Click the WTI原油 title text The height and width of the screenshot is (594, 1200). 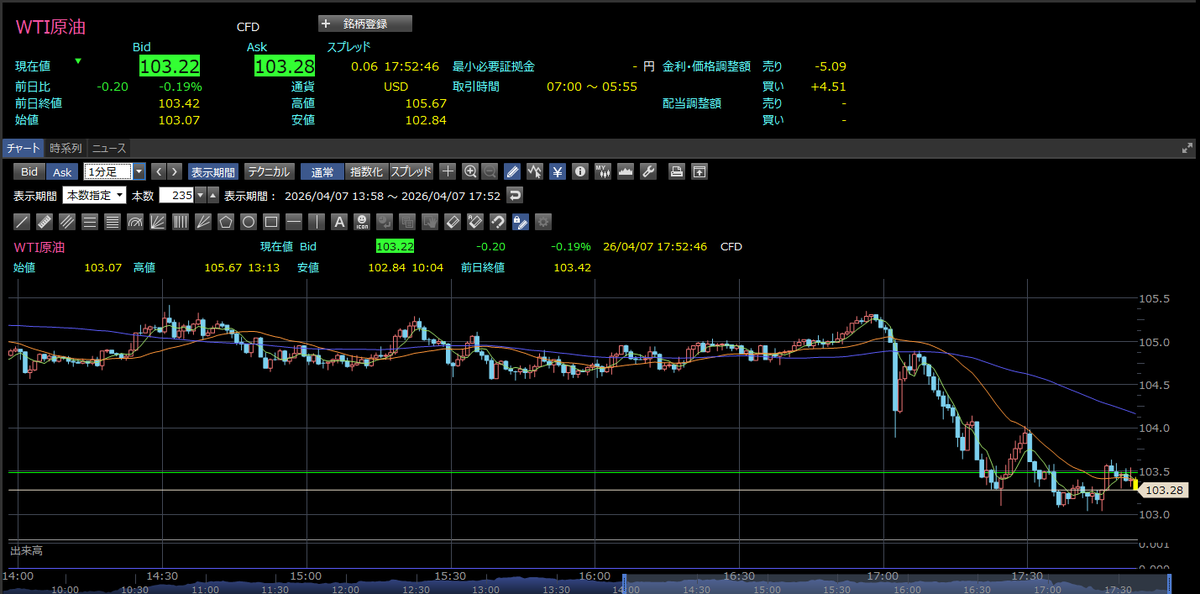pos(51,27)
